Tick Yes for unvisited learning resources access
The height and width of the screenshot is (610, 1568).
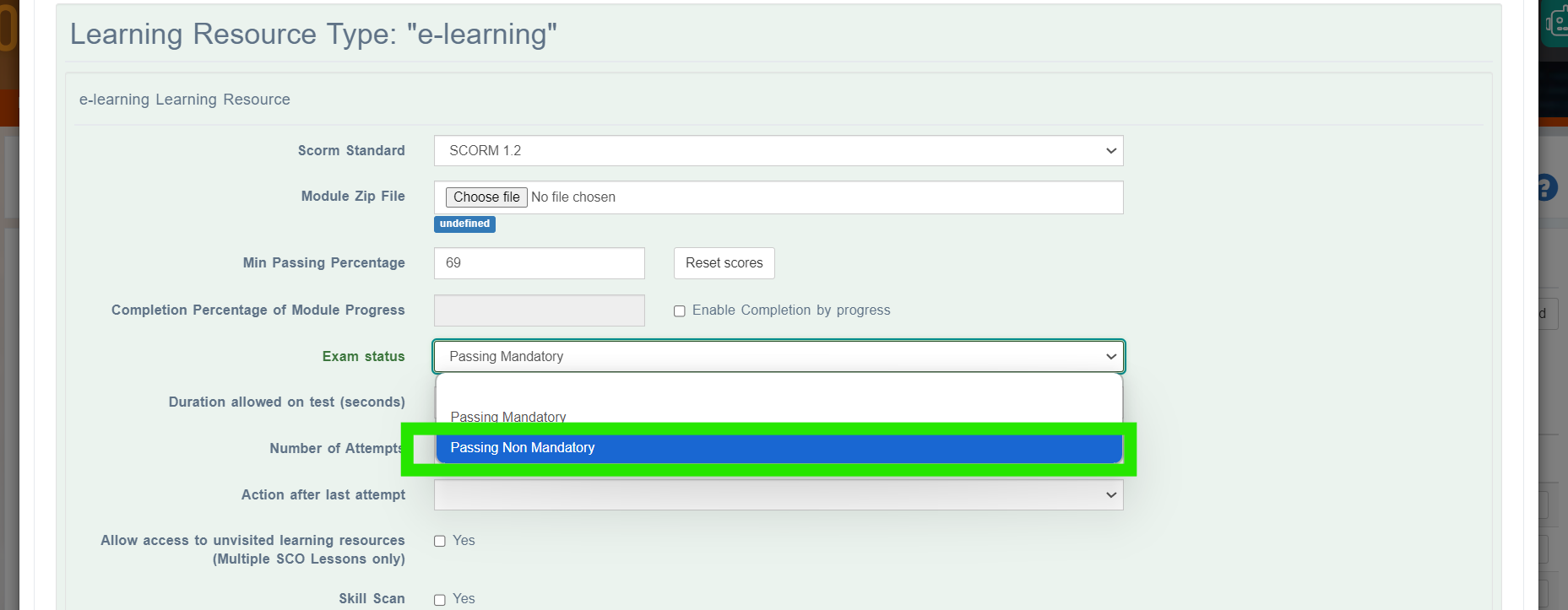tap(440, 541)
